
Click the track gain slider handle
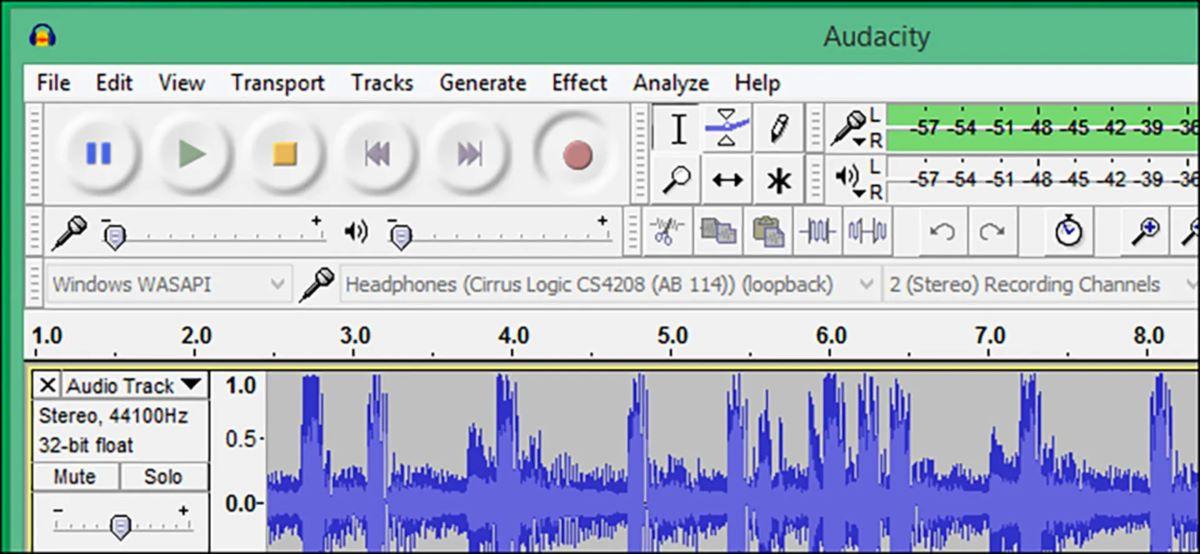click(x=120, y=525)
